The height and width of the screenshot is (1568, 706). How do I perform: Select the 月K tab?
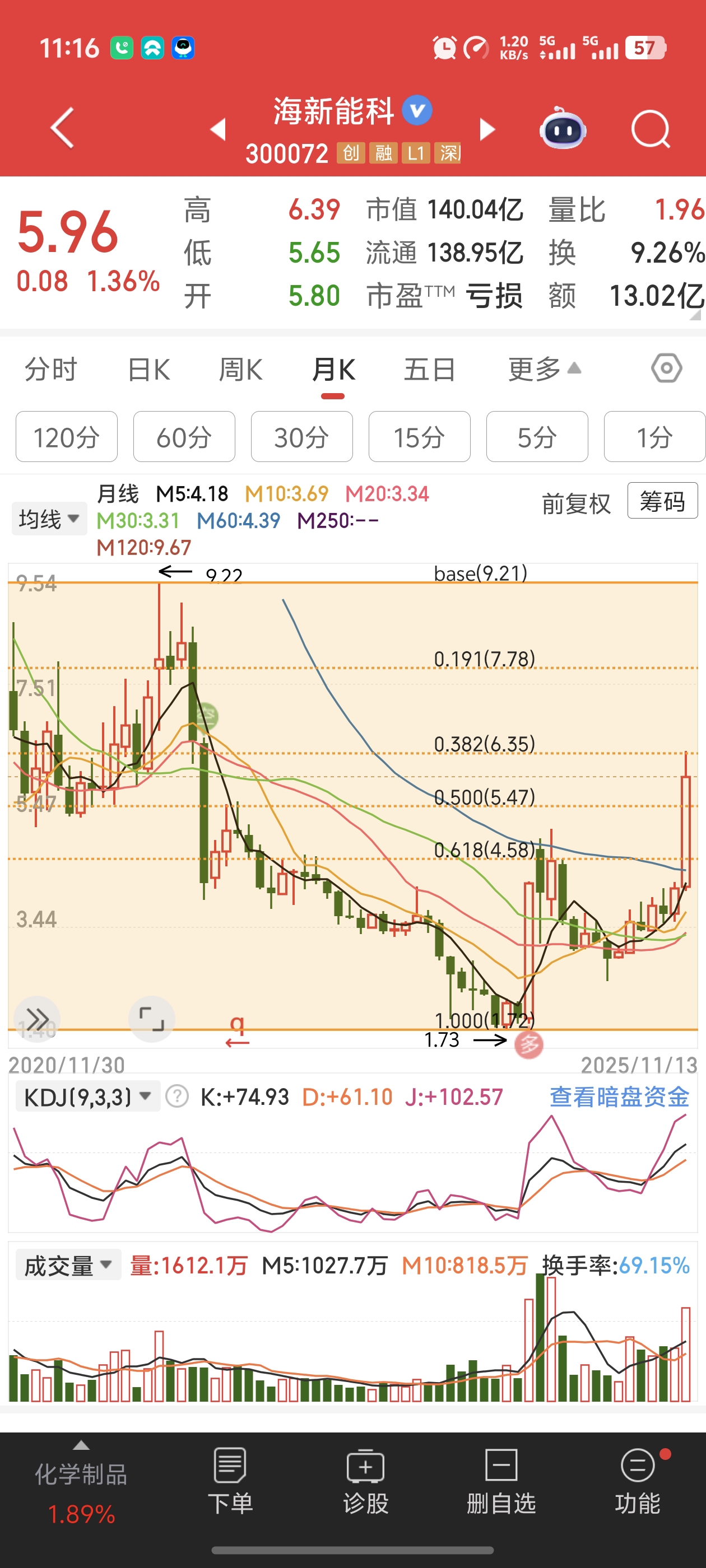(333, 371)
